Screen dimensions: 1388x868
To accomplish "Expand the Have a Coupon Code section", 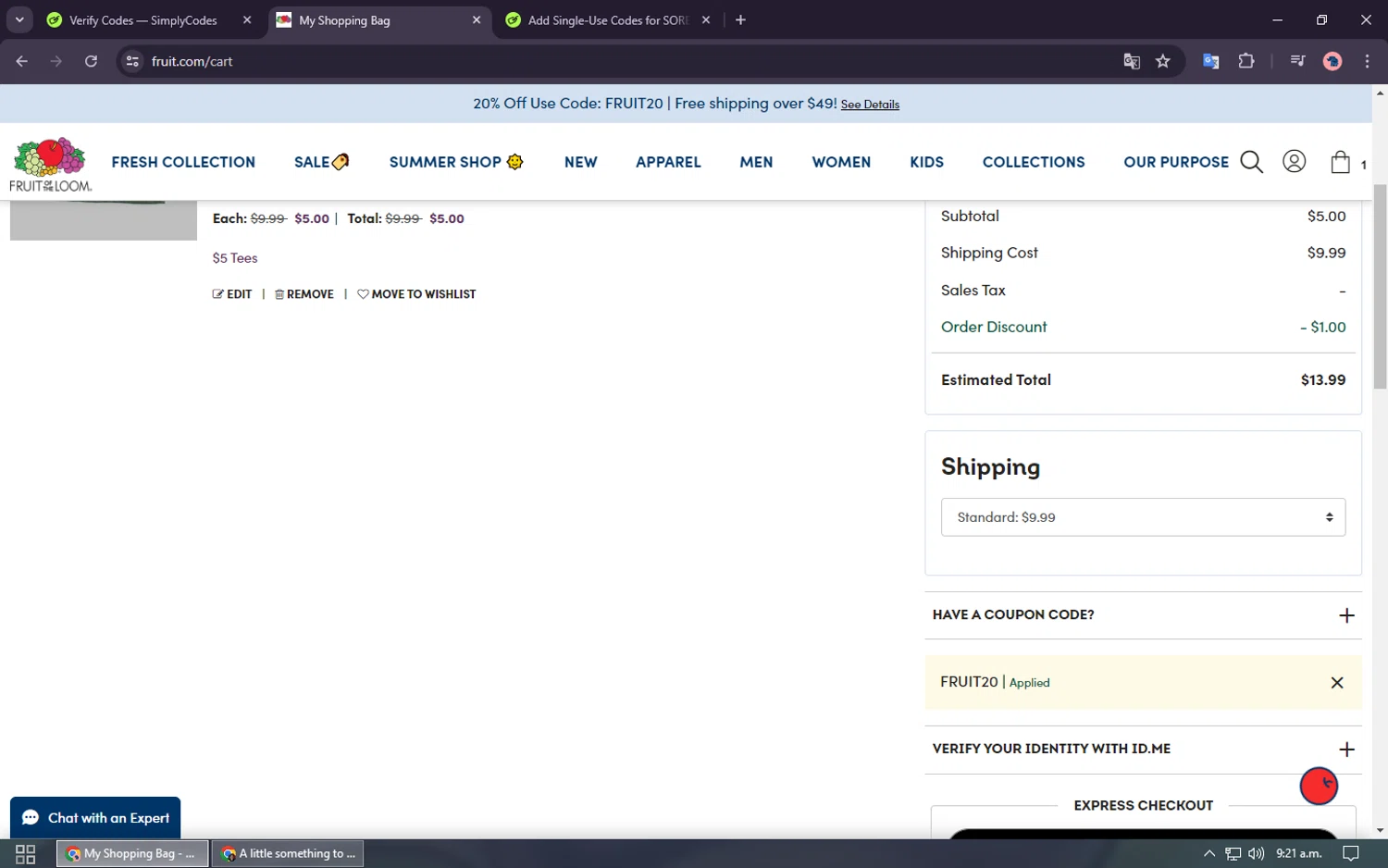I will click(1143, 615).
